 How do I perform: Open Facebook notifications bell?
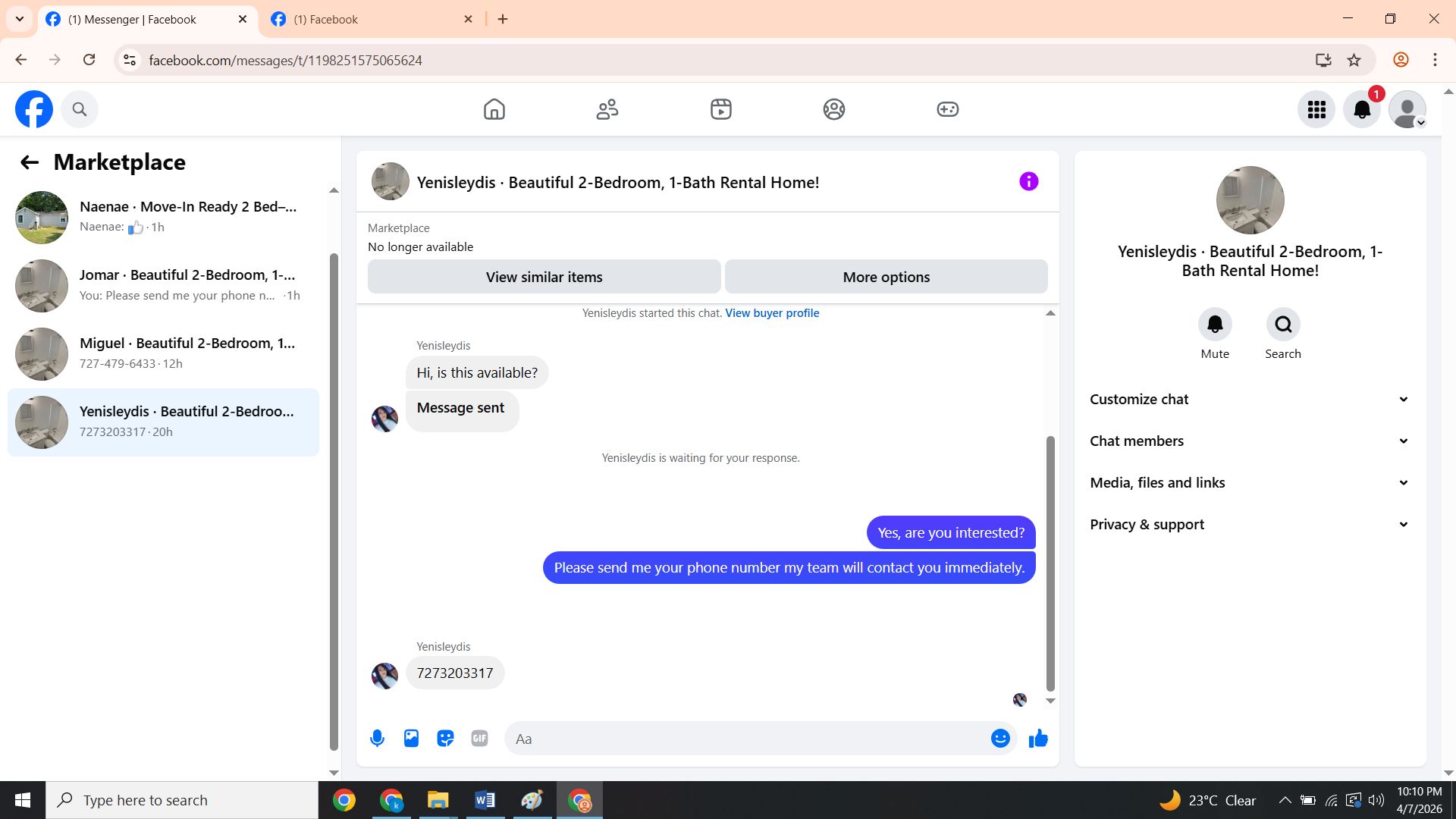point(1362,109)
